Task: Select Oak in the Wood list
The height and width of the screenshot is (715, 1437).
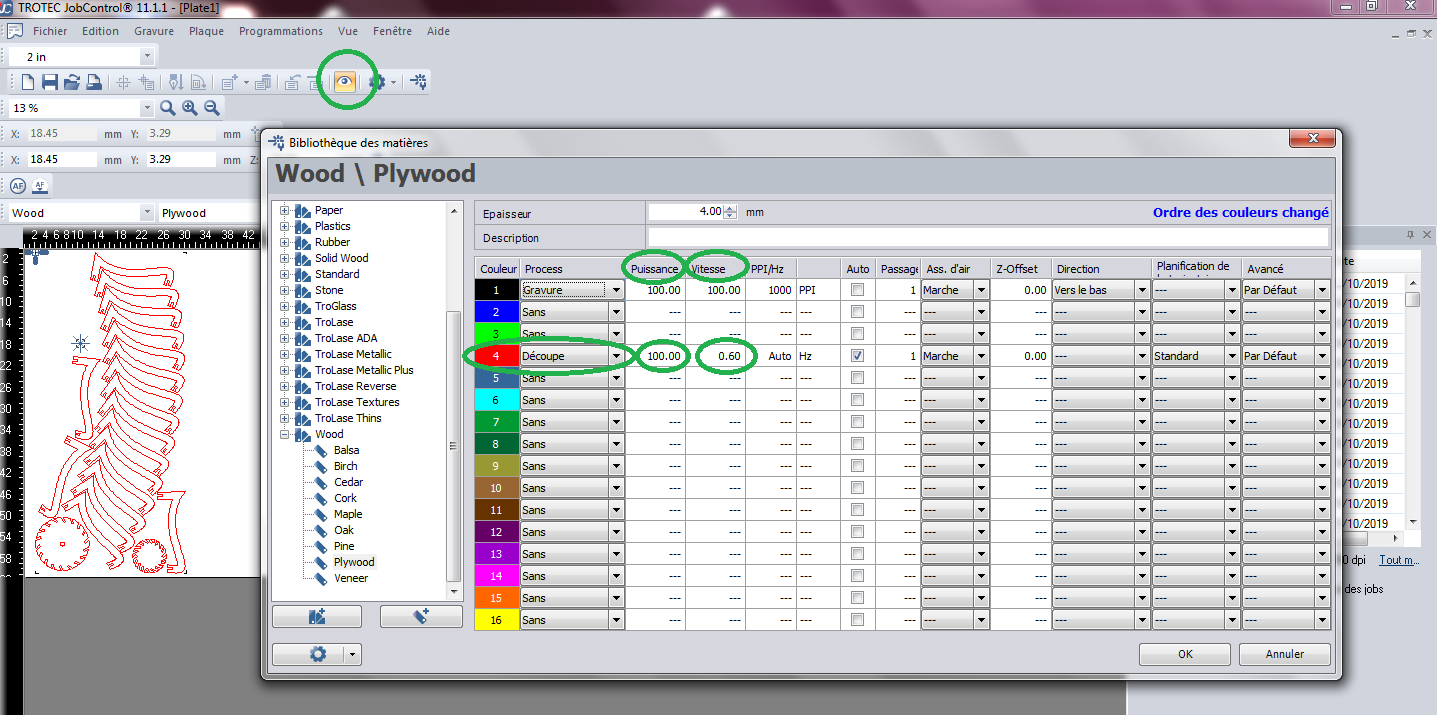Action: tap(344, 530)
